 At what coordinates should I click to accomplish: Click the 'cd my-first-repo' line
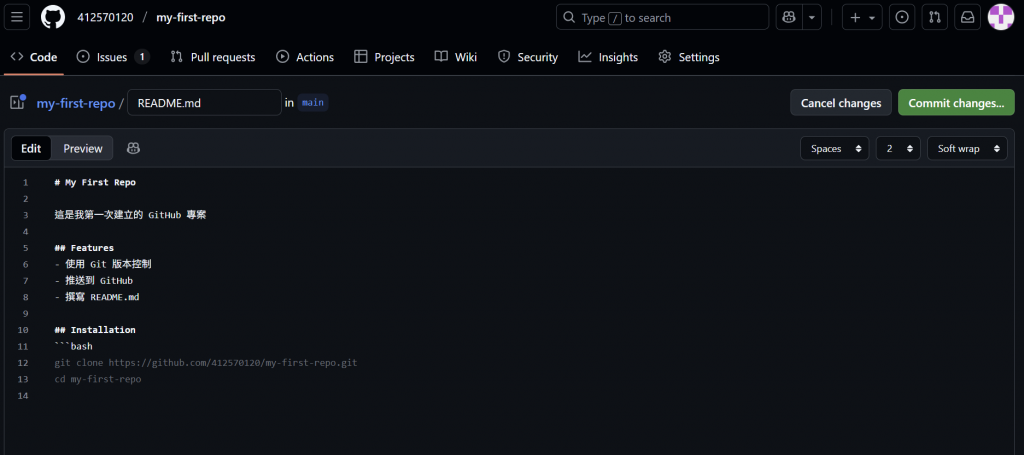click(98, 379)
